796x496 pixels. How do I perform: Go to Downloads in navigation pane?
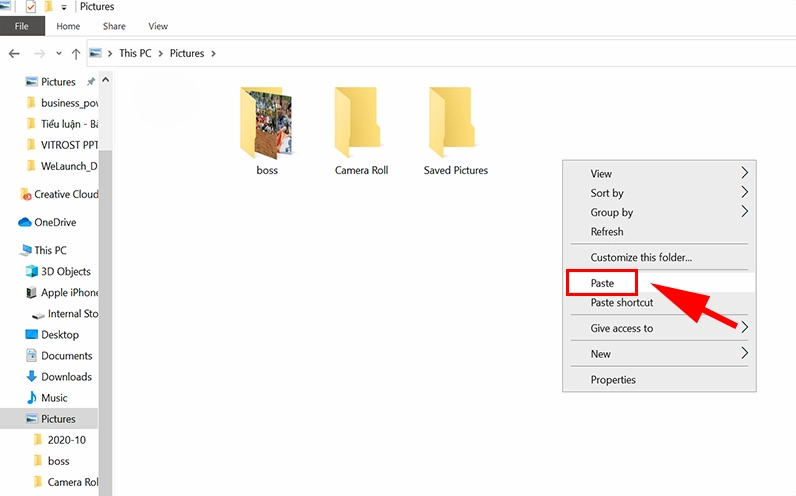point(66,377)
